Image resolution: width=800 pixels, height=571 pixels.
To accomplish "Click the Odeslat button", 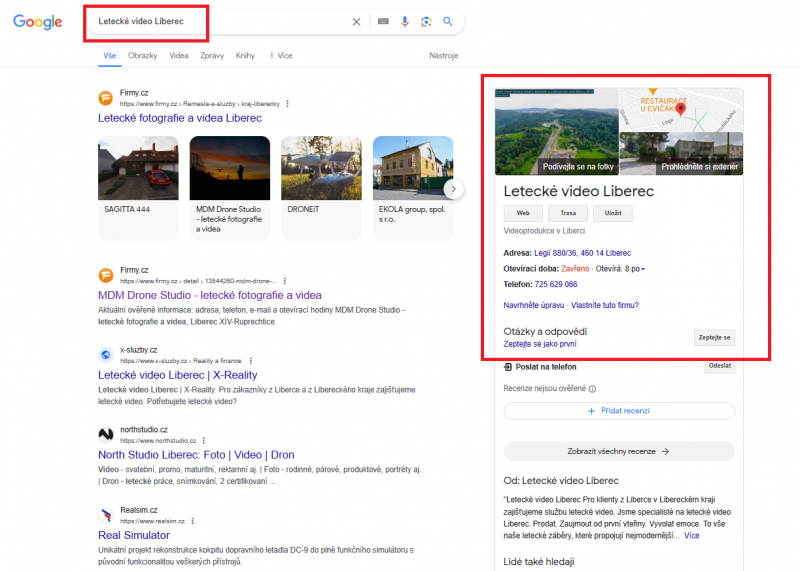I will click(719, 366).
